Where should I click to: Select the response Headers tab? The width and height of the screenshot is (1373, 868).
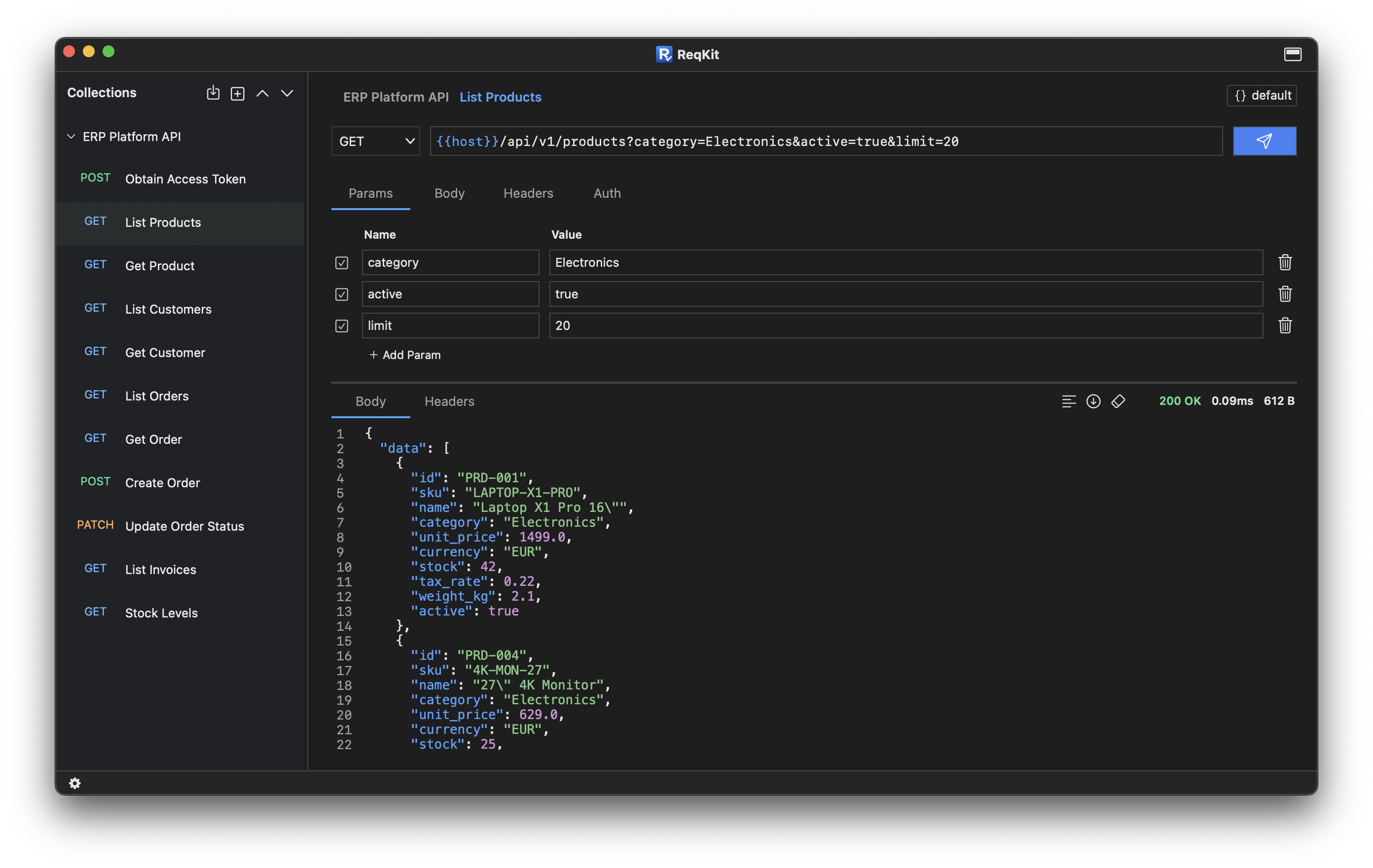(449, 401)
